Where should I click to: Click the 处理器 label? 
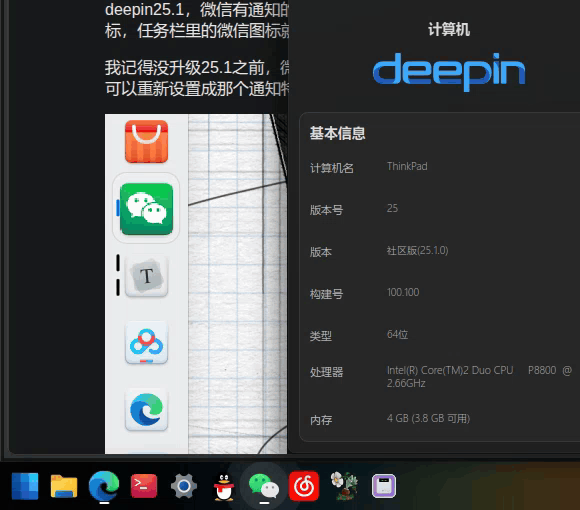tap(326, 372)
